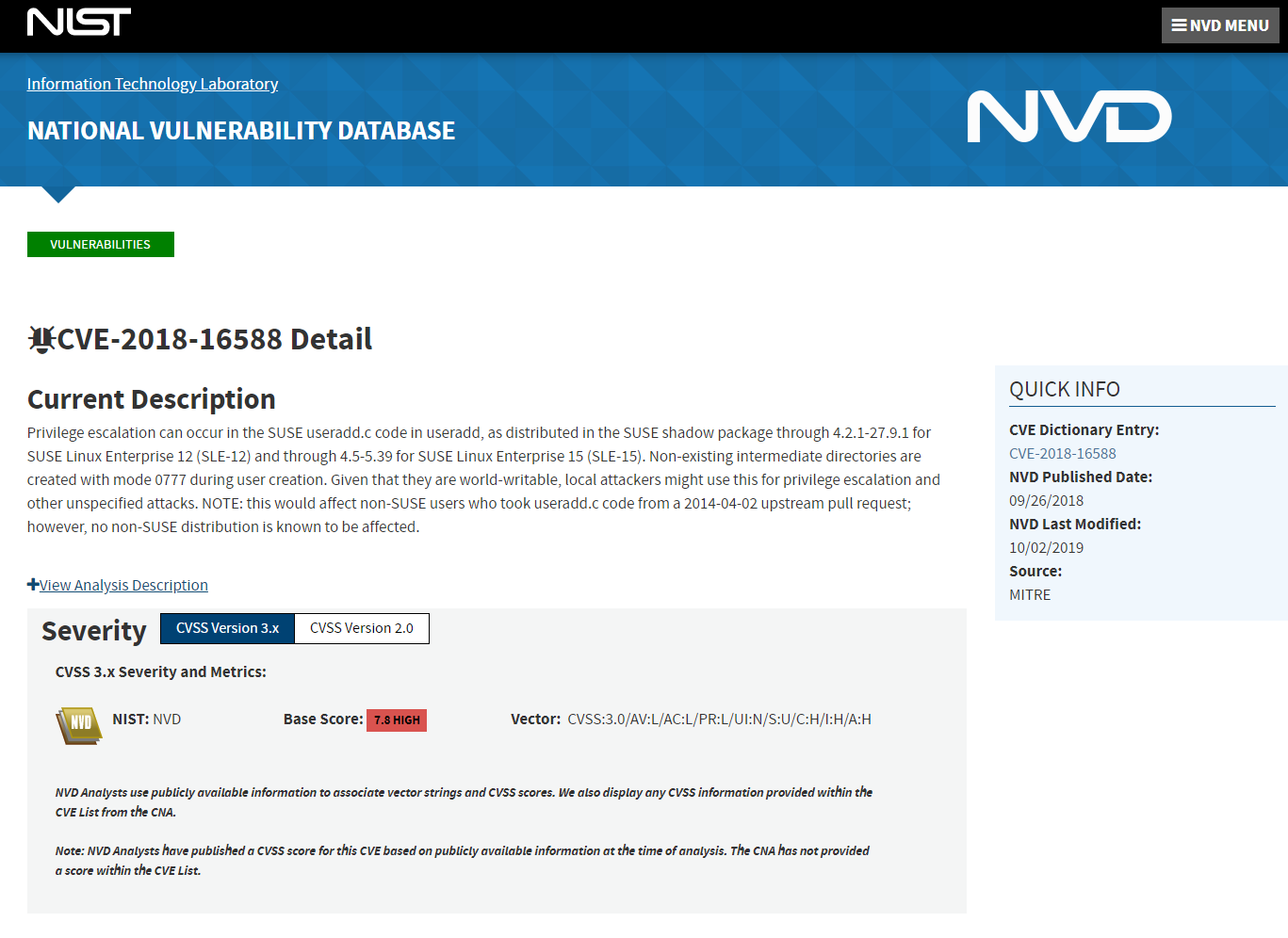Click the NIST logo

pos(79,22)
